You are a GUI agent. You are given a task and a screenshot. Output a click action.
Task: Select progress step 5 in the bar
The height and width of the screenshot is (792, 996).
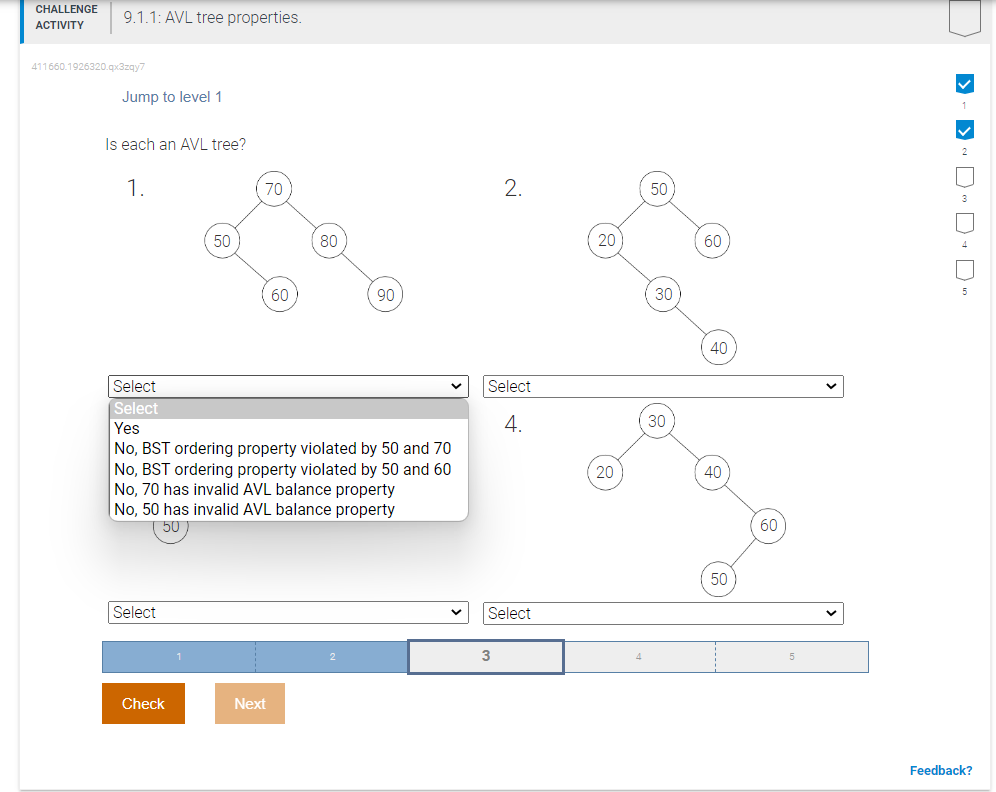[x=791, y=656]
